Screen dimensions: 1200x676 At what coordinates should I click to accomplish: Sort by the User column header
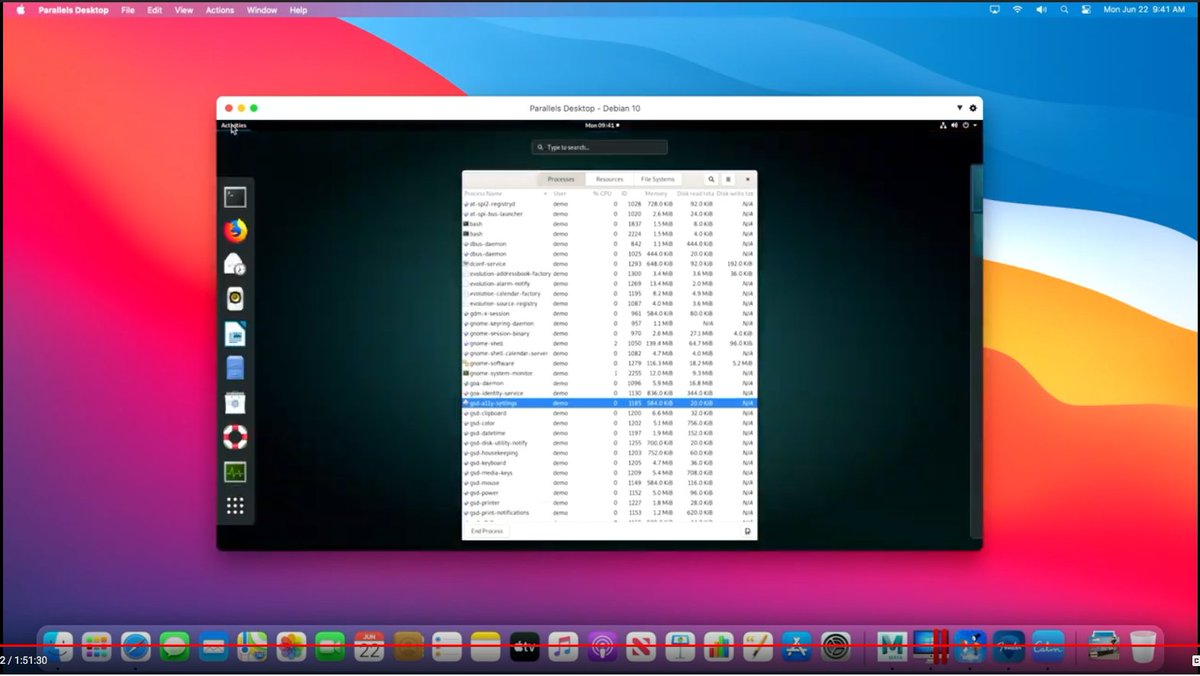point(560,192)
